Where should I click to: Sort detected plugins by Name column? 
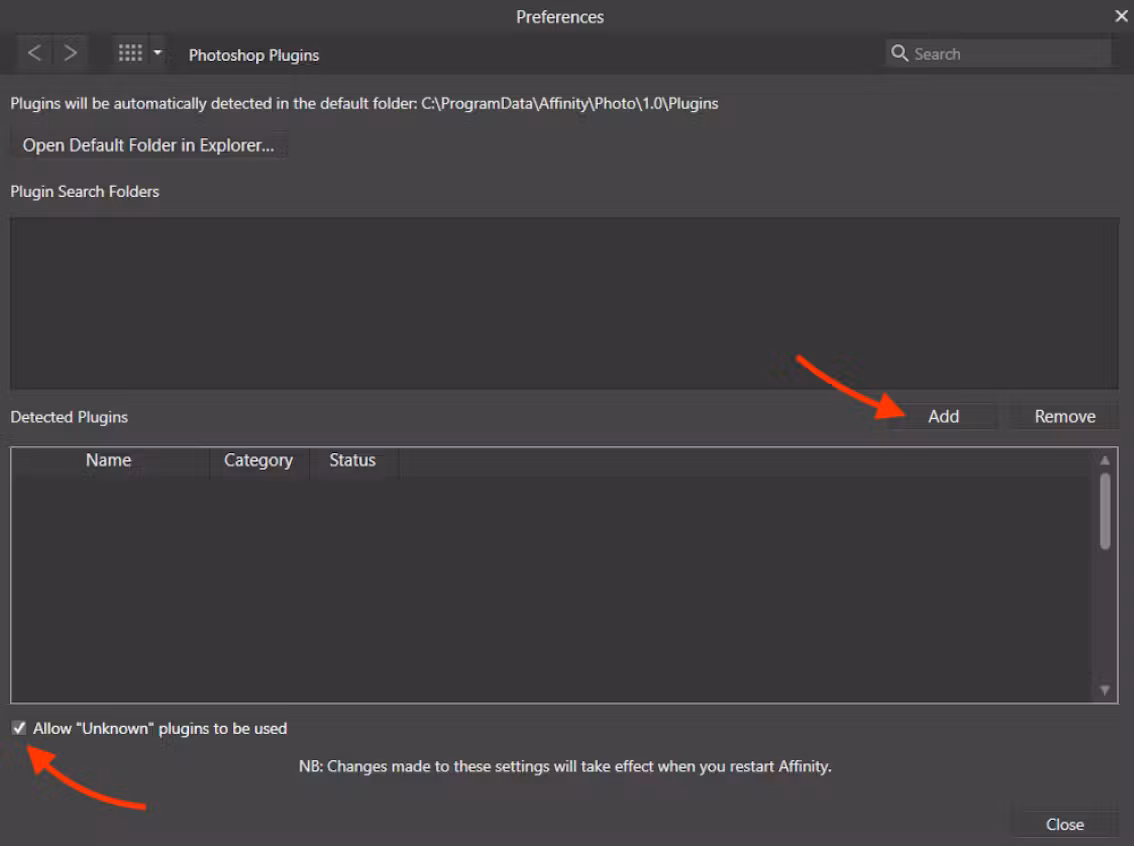coord(108,461)
